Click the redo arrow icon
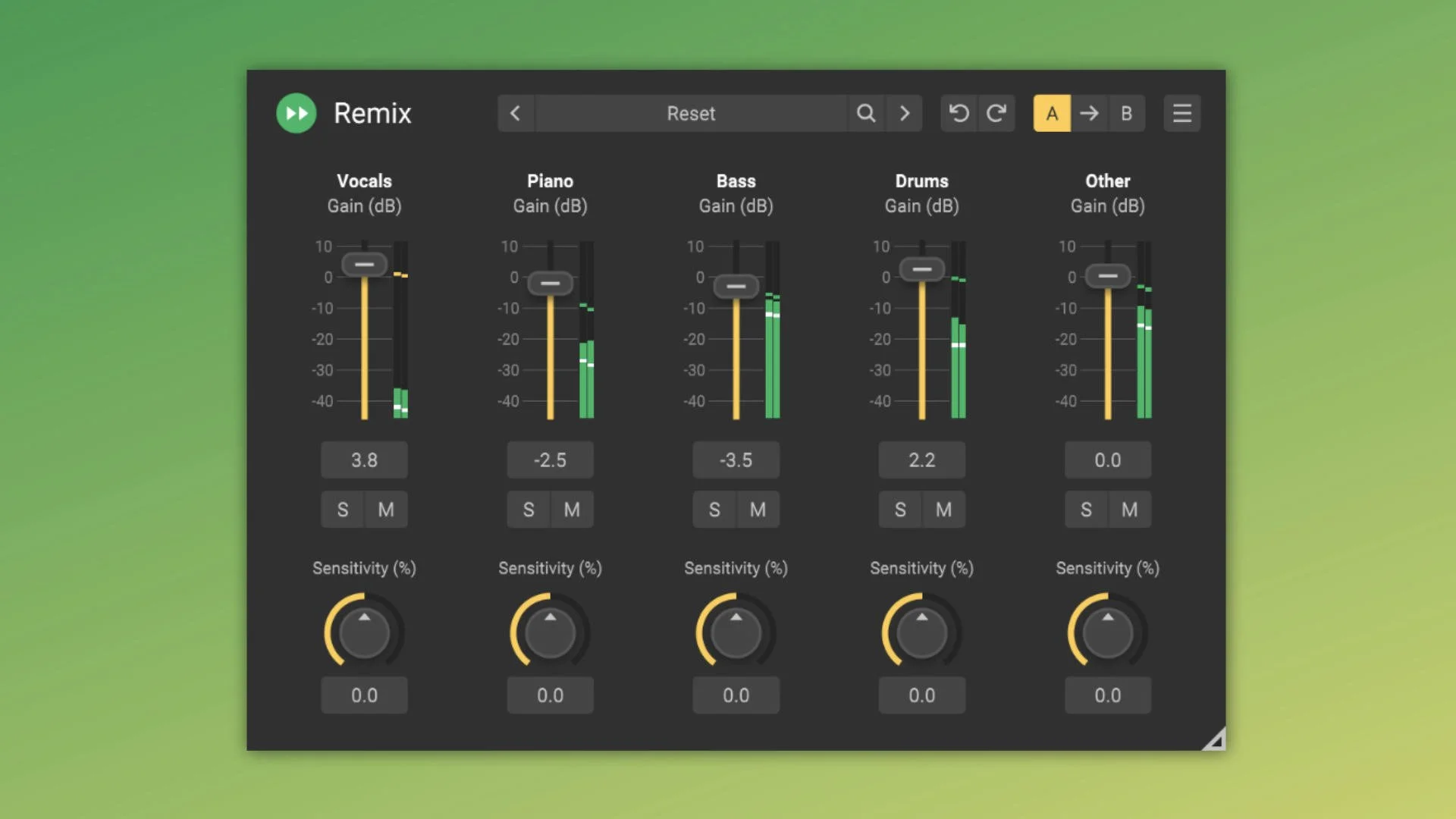This screenshot has height=819, width=1456. [x=996, y=113]
